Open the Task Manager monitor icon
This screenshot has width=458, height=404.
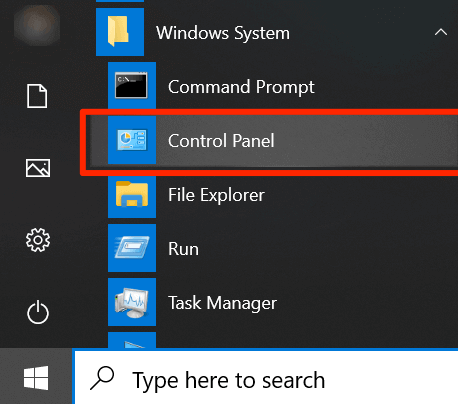(132, 302)
